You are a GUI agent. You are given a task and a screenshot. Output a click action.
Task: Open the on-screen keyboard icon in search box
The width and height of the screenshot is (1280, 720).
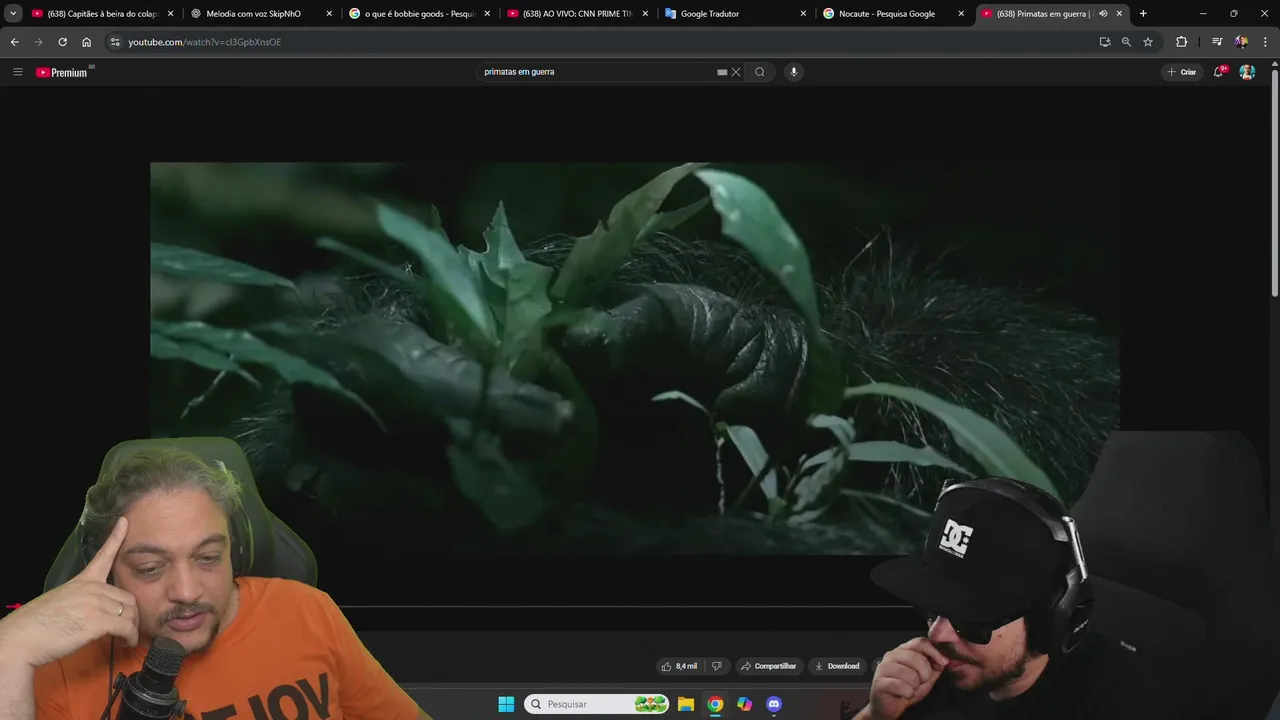click(x=722, y=72)
